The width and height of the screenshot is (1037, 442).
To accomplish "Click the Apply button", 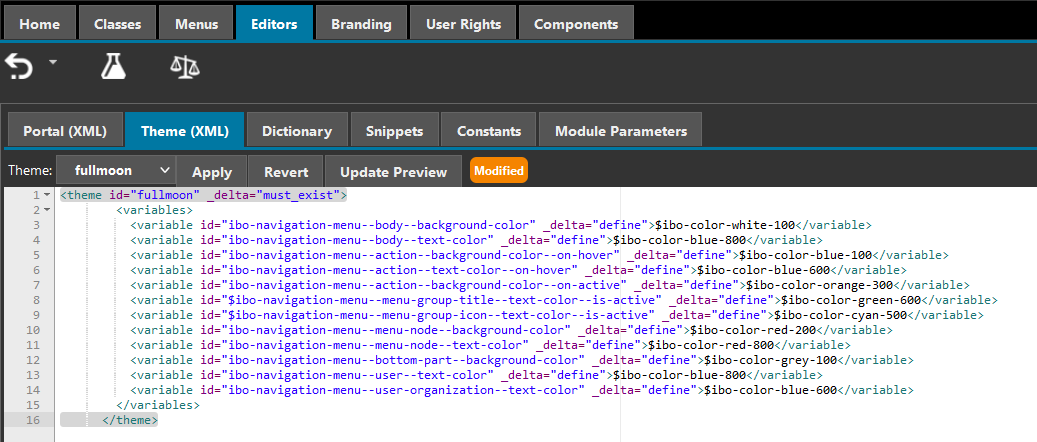I will [x=211, y=171].
